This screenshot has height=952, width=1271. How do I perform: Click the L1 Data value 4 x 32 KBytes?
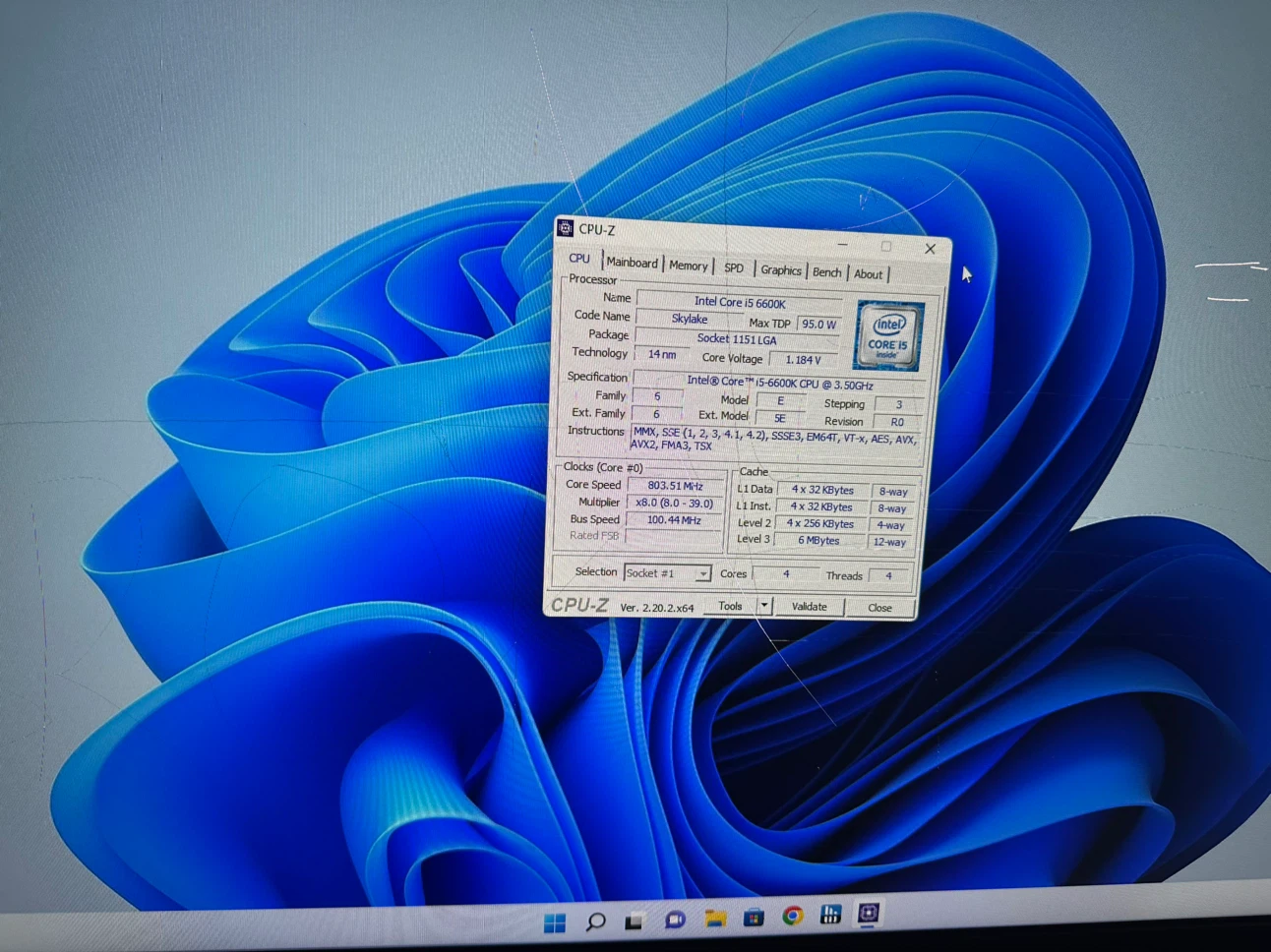click(823, 490)
